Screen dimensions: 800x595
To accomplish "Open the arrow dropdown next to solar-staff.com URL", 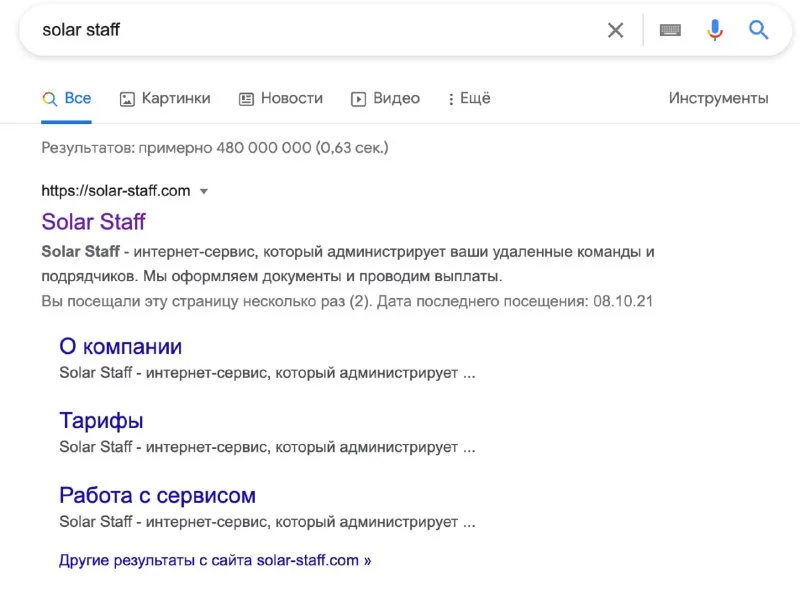I will pyautogui.click(x=204, y=191).
